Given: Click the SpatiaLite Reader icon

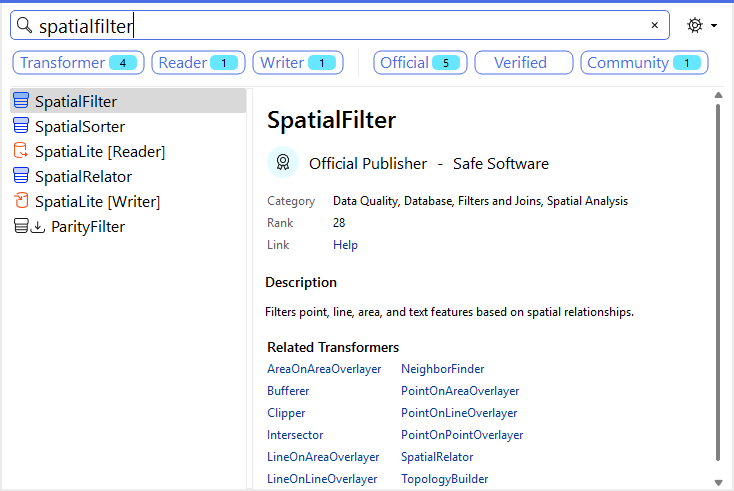Looking at the screenshot, I should 21,151.
